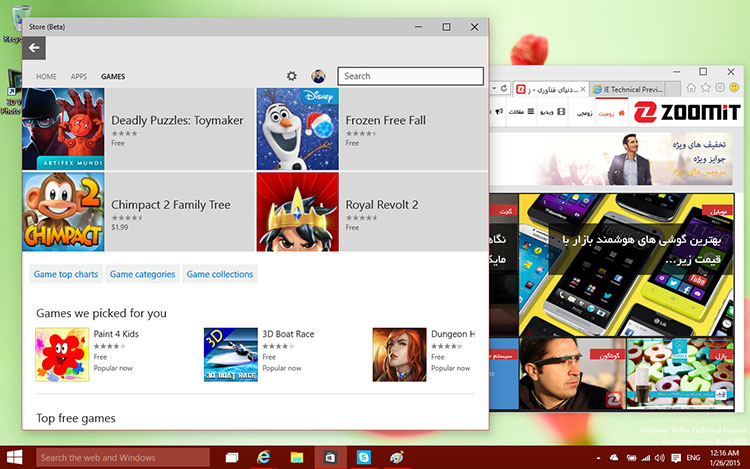Click Internet Explorer favorites star icon
This screenshot has width=750, height=469.
coord(706,89)
